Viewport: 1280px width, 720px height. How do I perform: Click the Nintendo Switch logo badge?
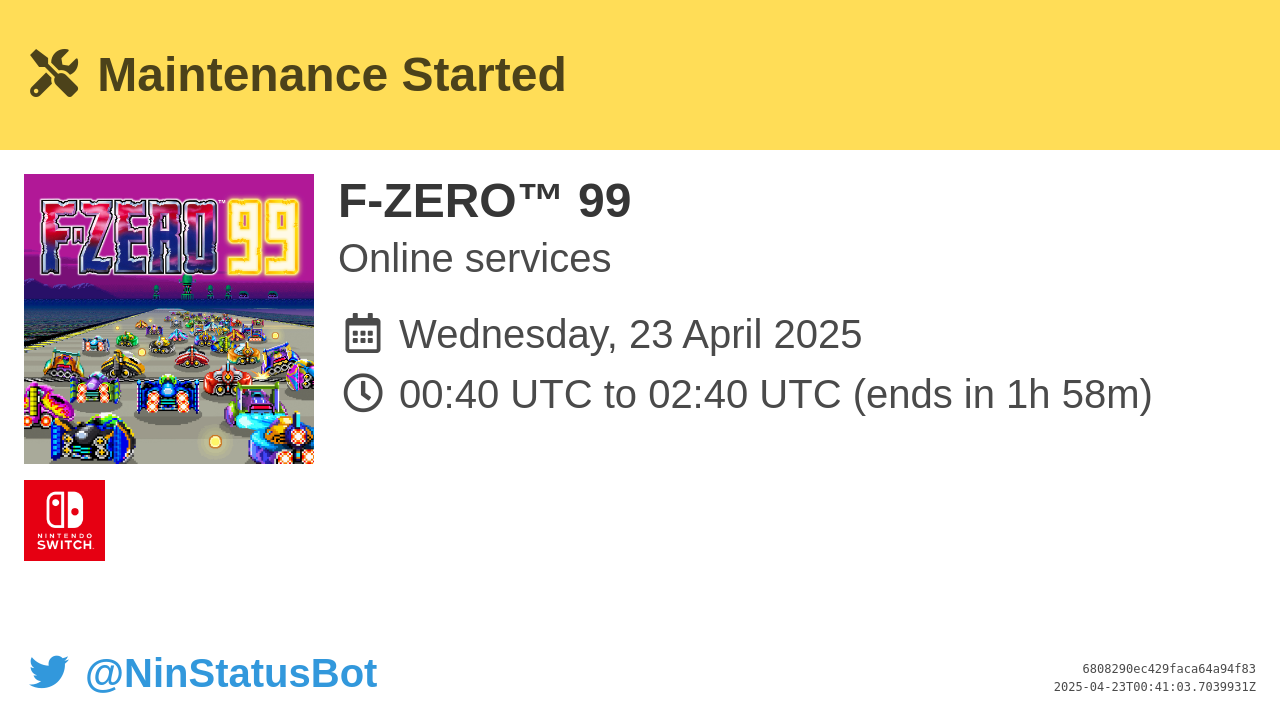click(64, 520)
